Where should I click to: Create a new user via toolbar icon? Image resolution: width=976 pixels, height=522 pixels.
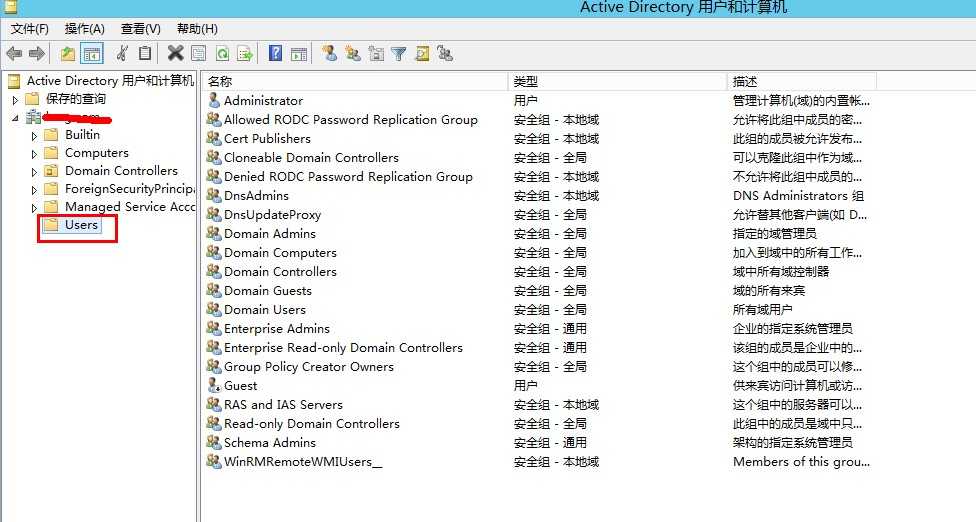(330, 54)
